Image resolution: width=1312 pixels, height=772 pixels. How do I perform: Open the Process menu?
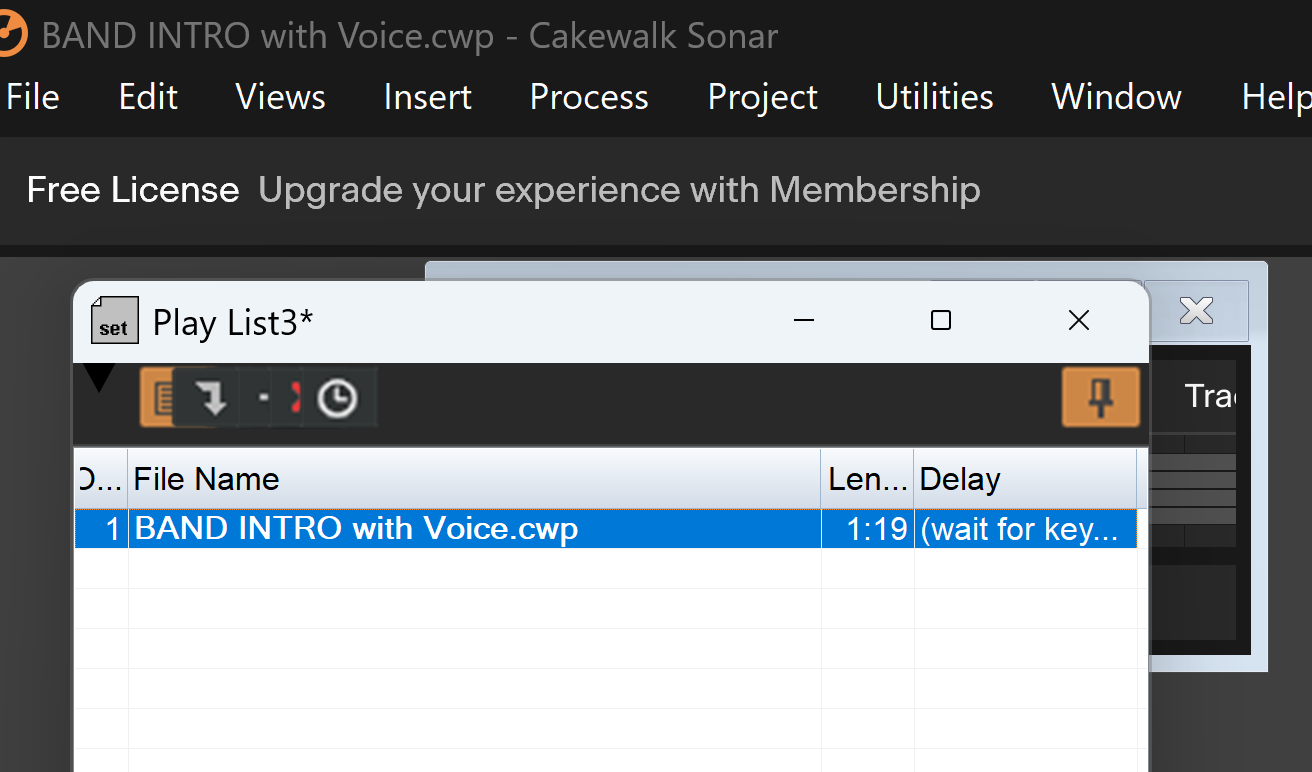[x=589, y=97]
